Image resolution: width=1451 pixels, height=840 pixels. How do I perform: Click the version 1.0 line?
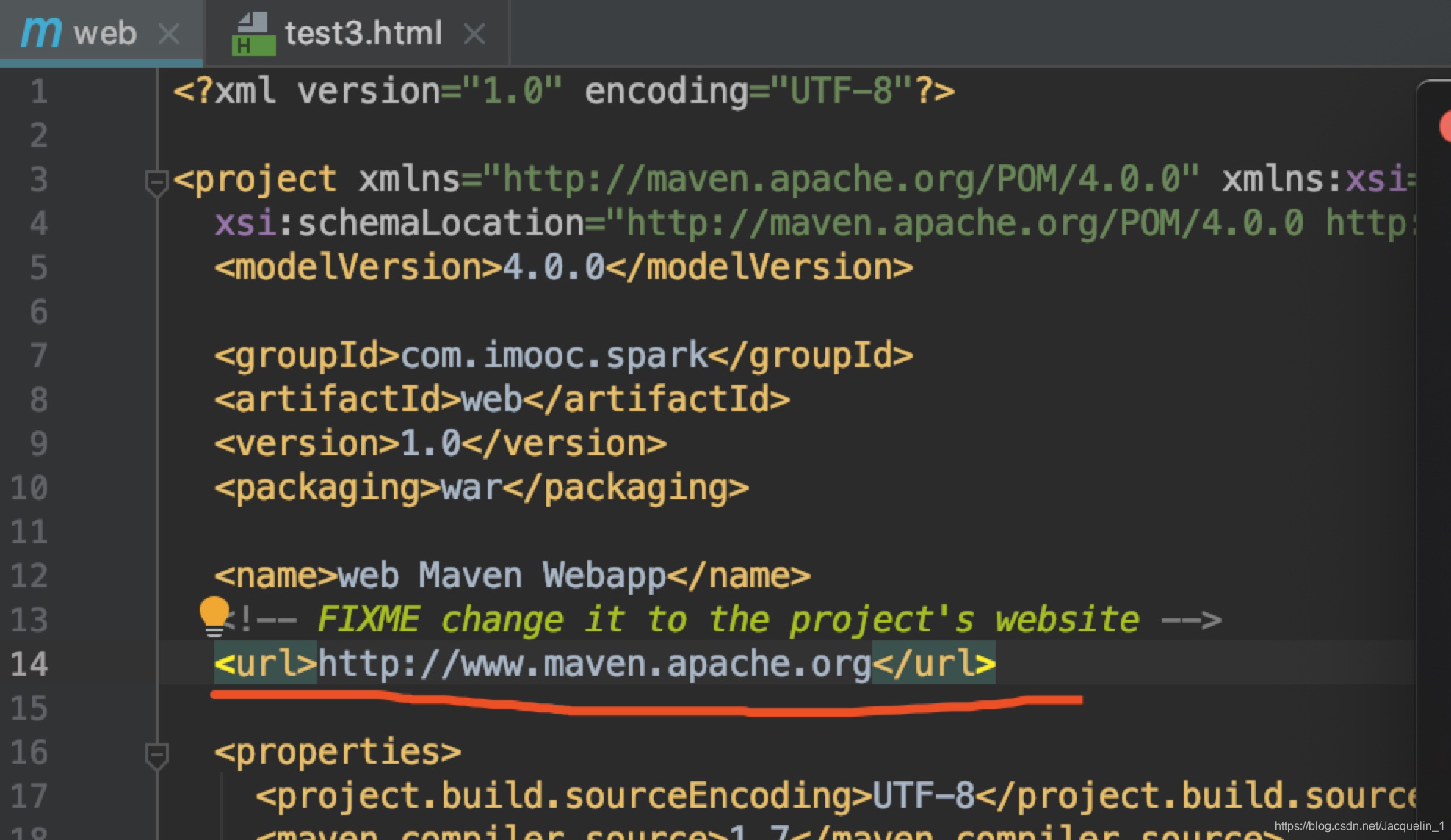click(x=441, y=443)
